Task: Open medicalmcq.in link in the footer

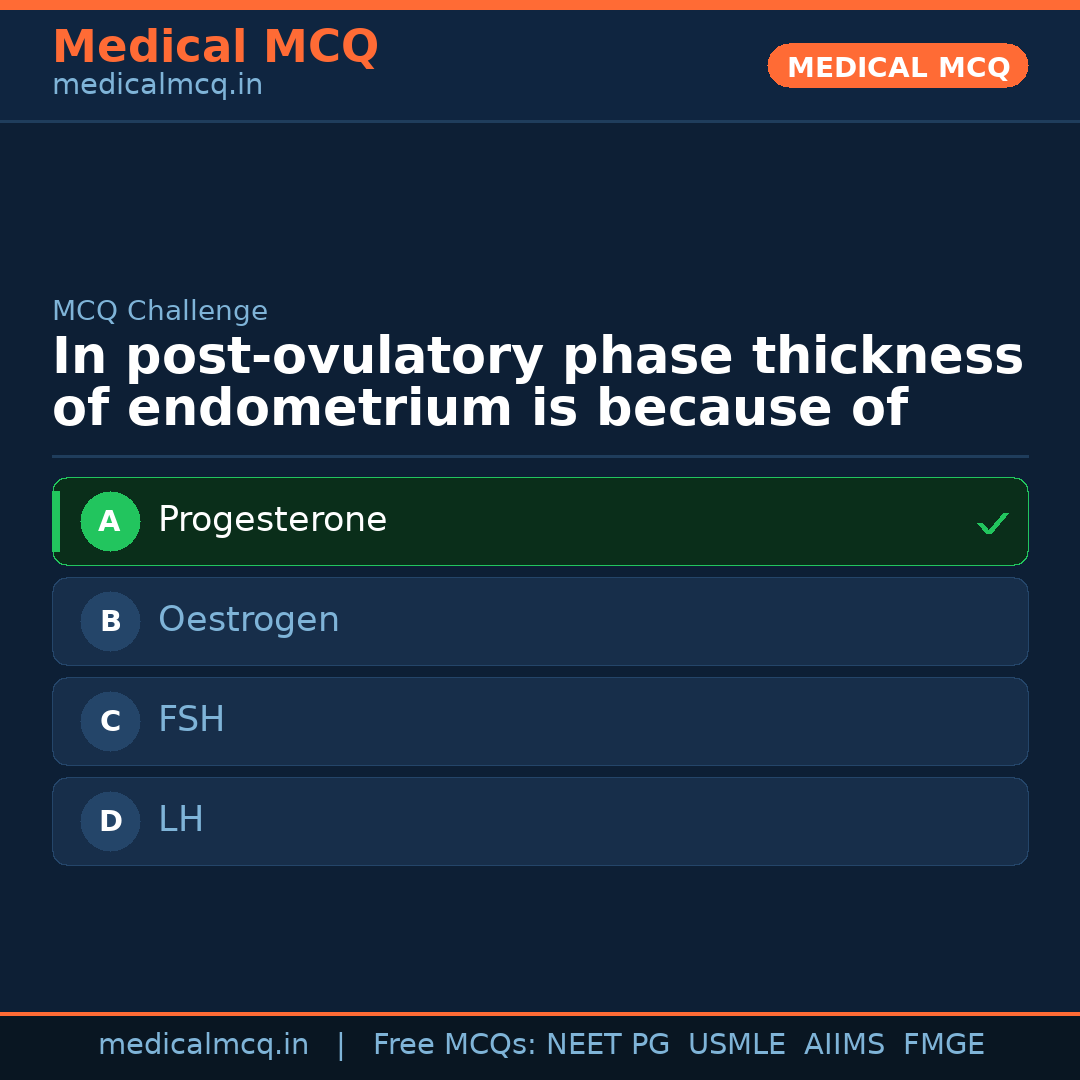Action: click(x=203, y=1045)
